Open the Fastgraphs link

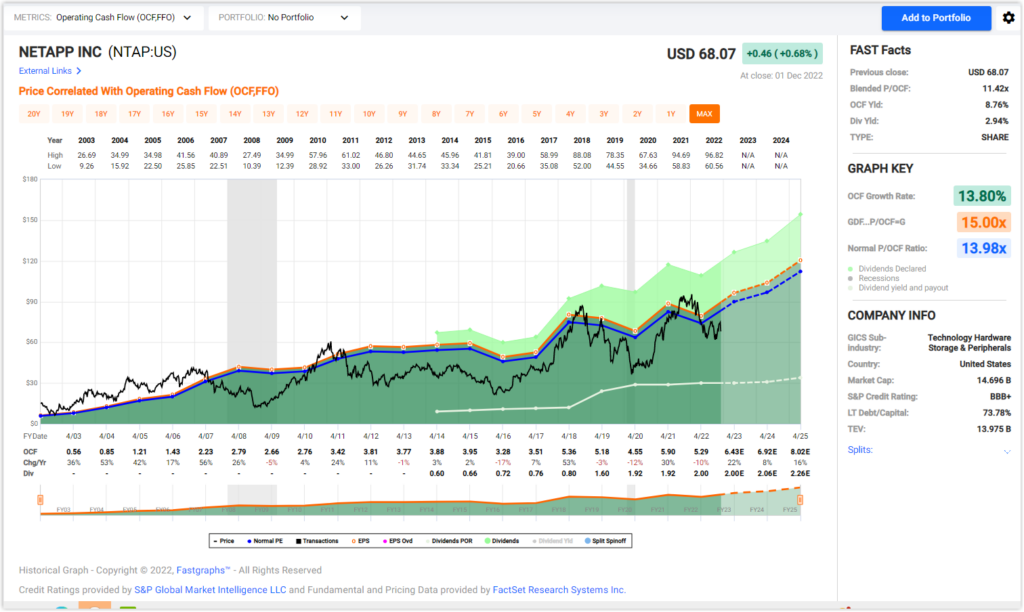coord(203,570)
